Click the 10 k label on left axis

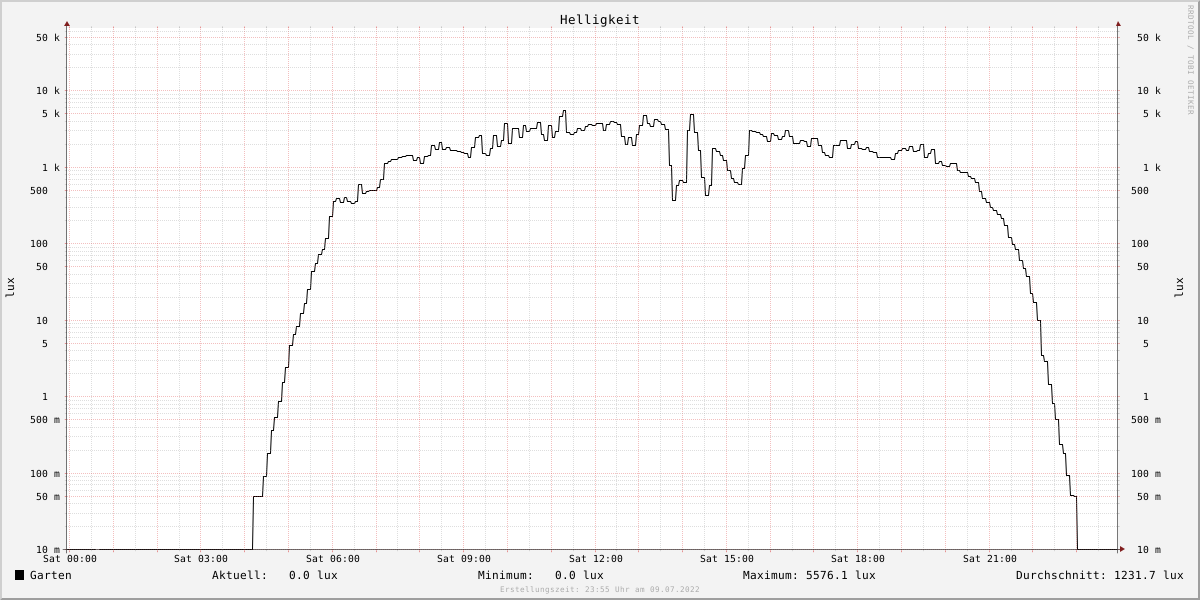click(48, 91)
